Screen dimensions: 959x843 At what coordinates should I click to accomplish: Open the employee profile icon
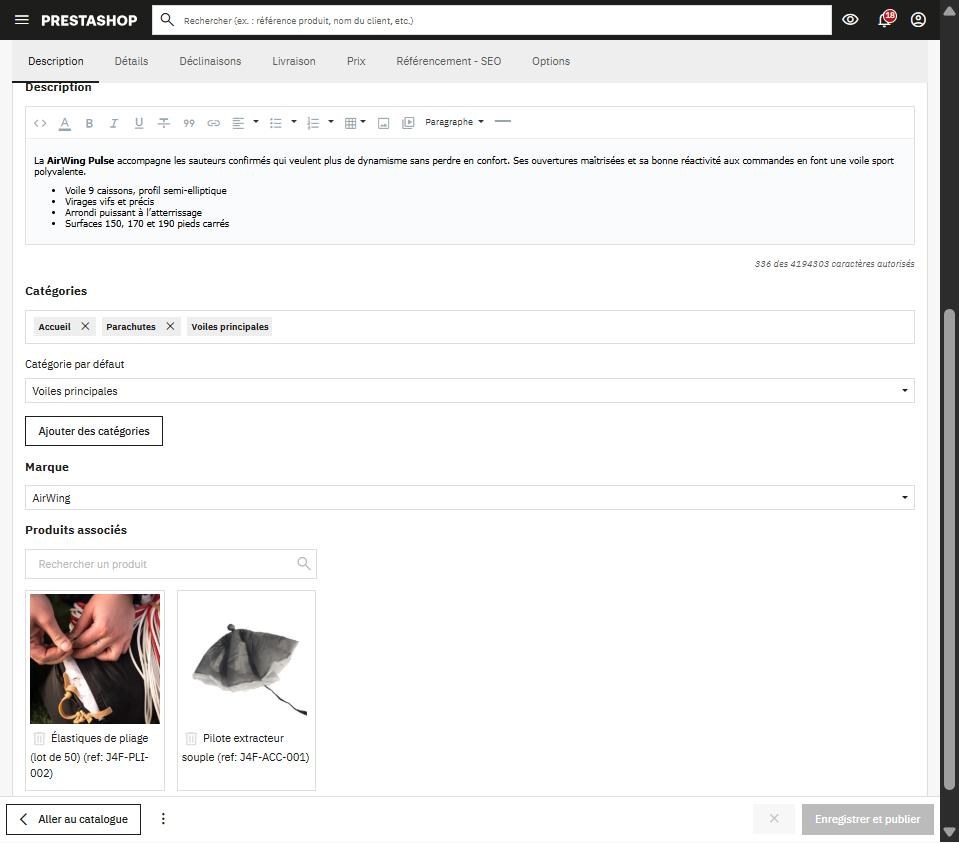click(x=918, y=20)
